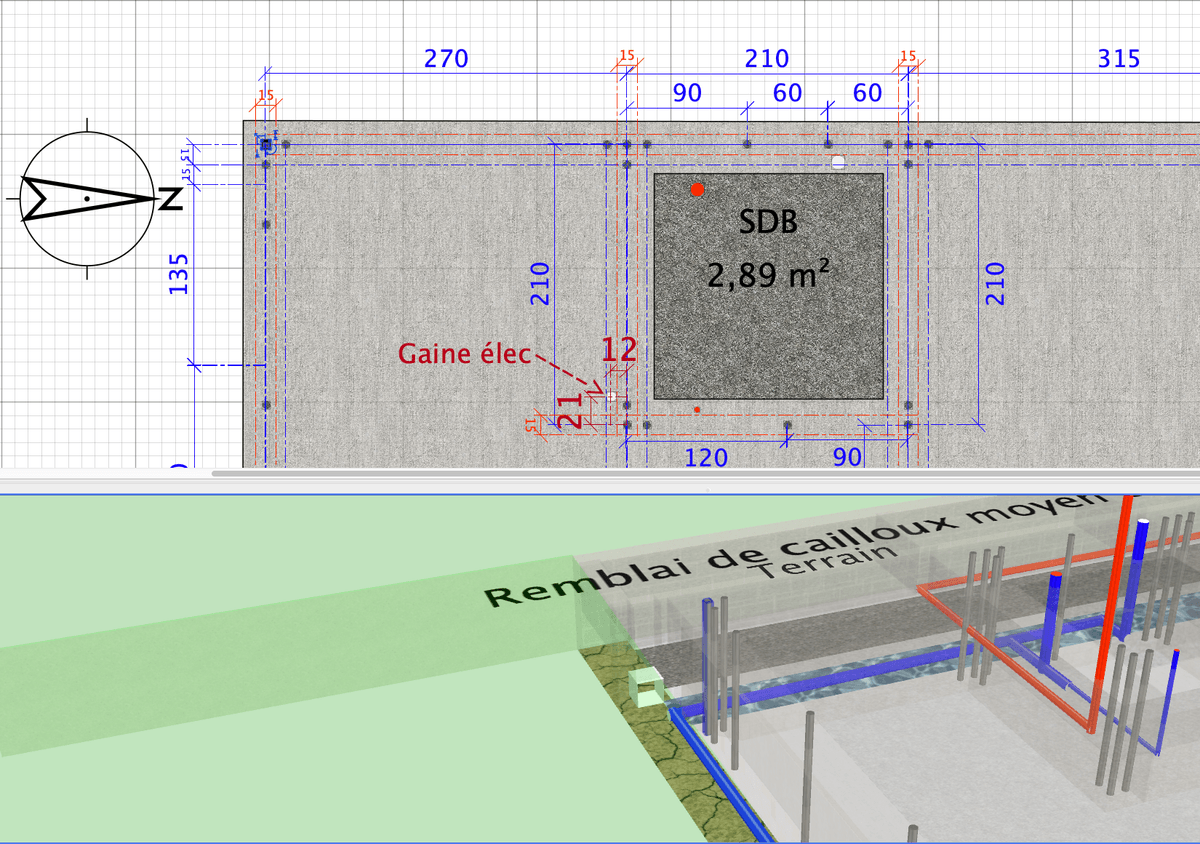Click the Gaine élec red text annotation
The width and height of the screenshot is (1200, 844).
(466, 354)
